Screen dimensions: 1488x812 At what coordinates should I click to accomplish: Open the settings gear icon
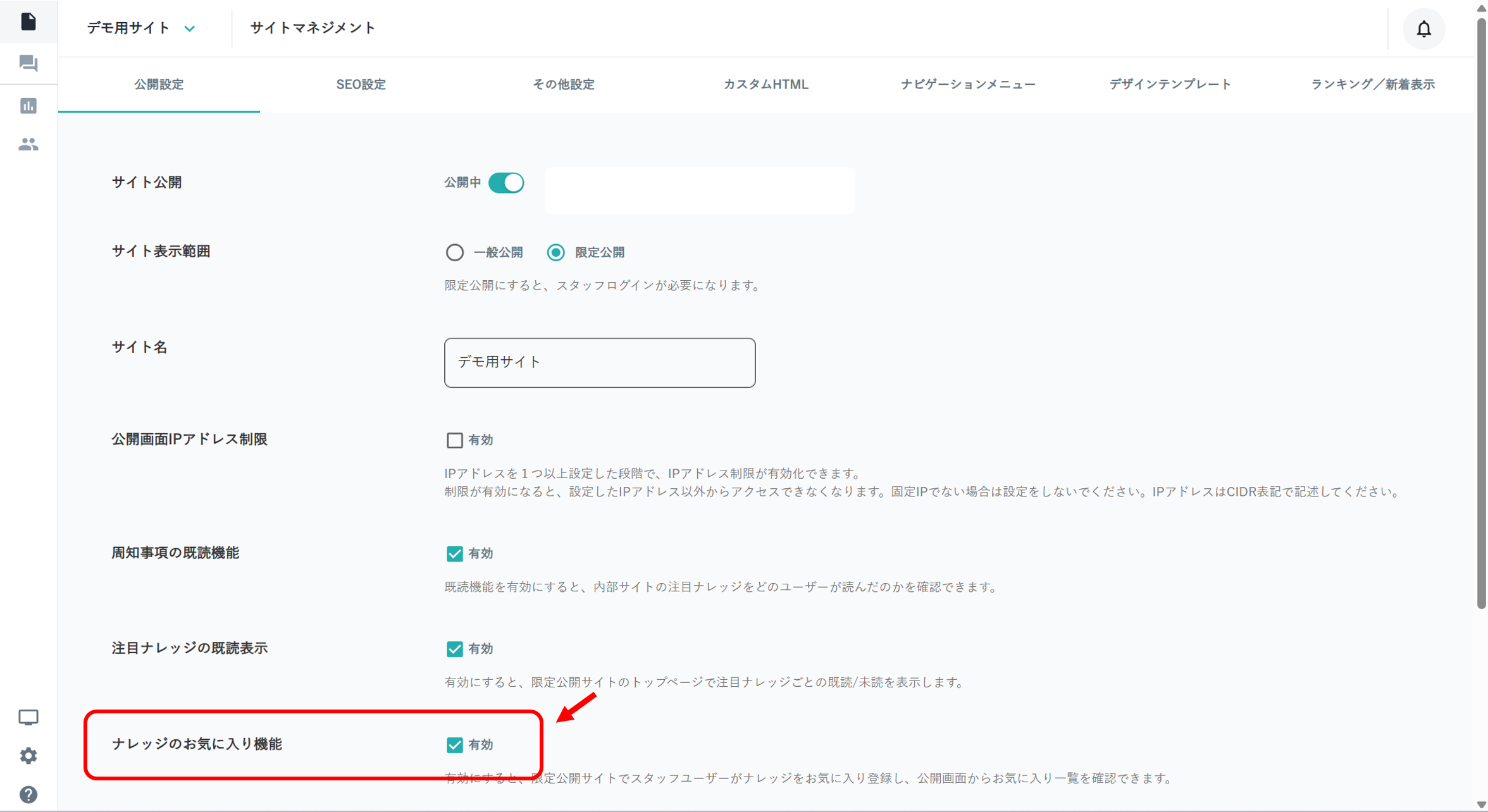pyautogui.click(x=28, y=756)
